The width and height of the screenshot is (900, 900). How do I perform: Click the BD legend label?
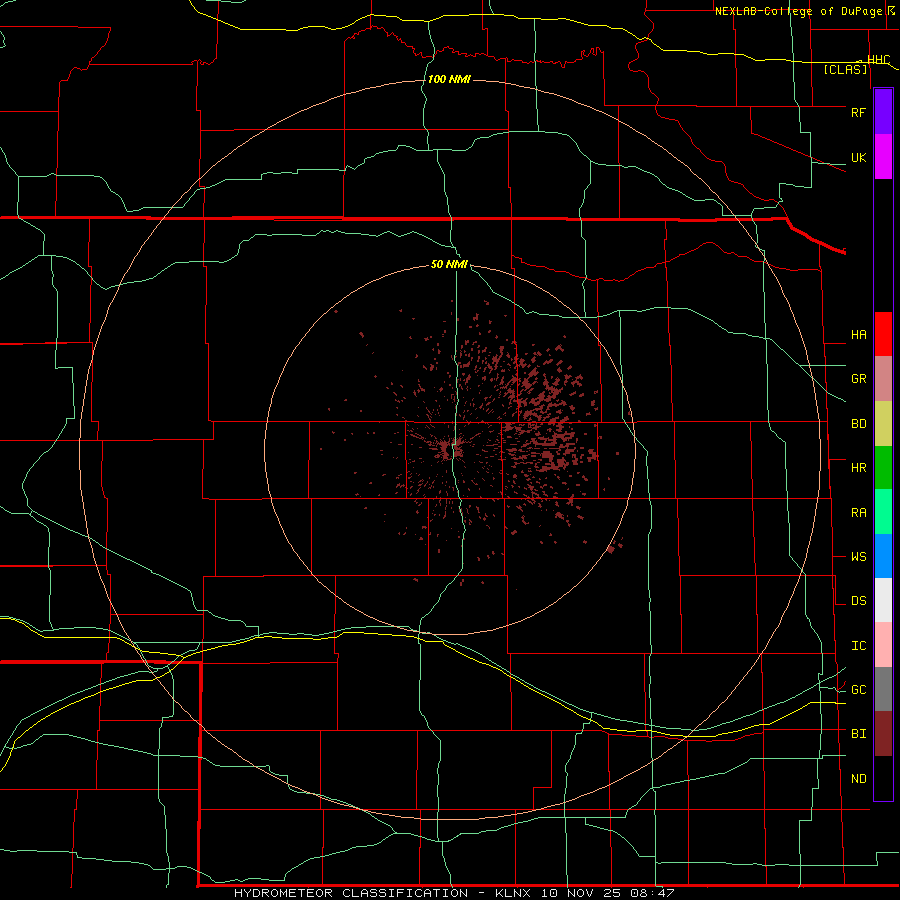(858, 424)
